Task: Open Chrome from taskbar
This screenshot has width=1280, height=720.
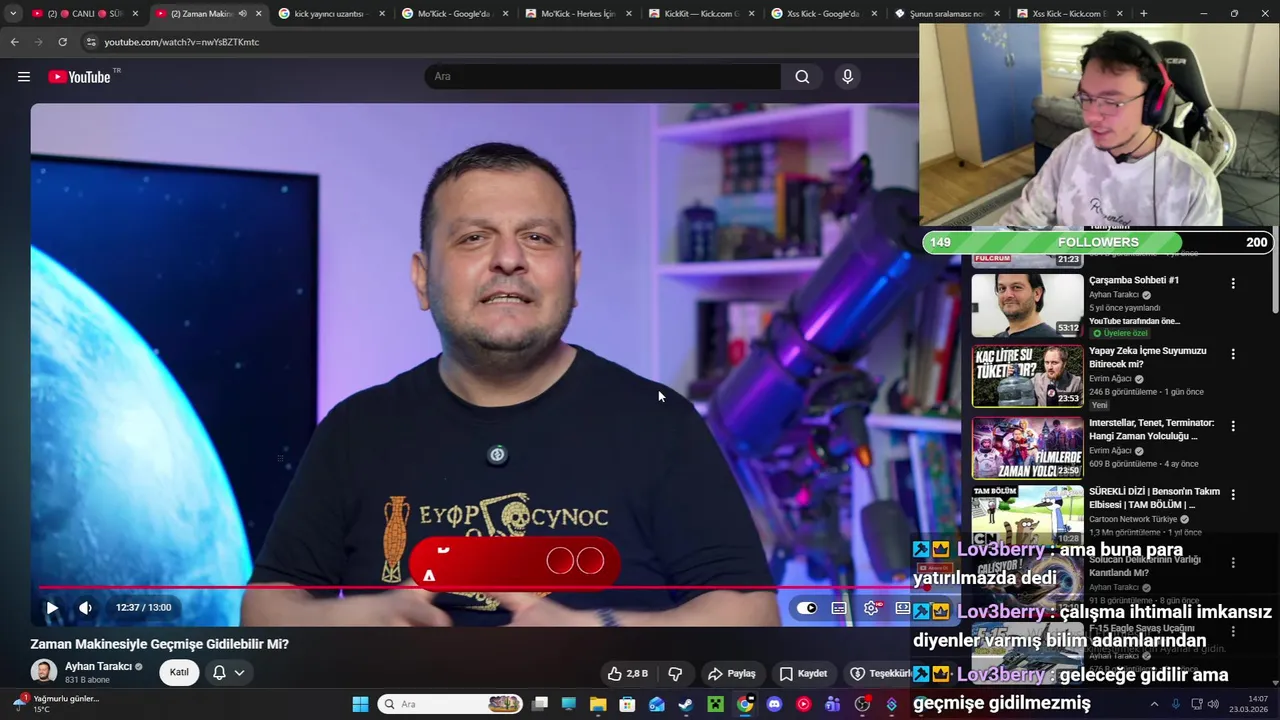Action: 745,704
